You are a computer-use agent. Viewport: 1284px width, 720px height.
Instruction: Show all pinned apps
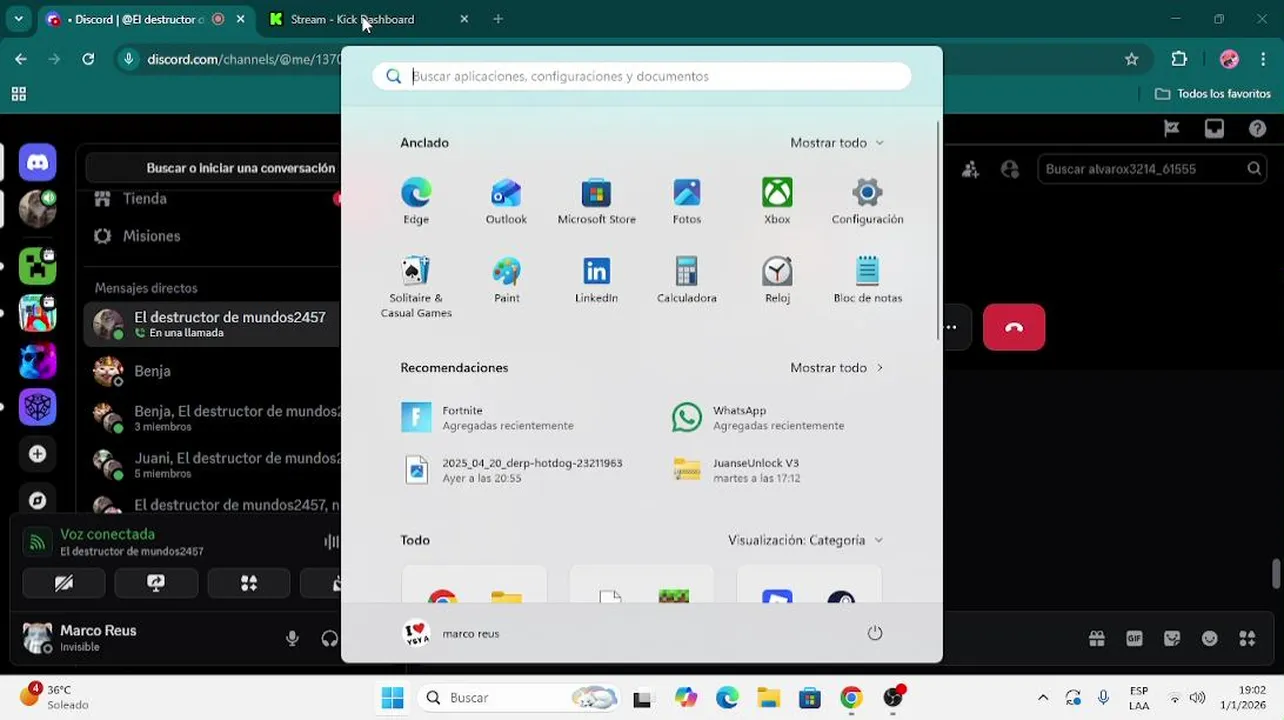click(x=837, y=143)
